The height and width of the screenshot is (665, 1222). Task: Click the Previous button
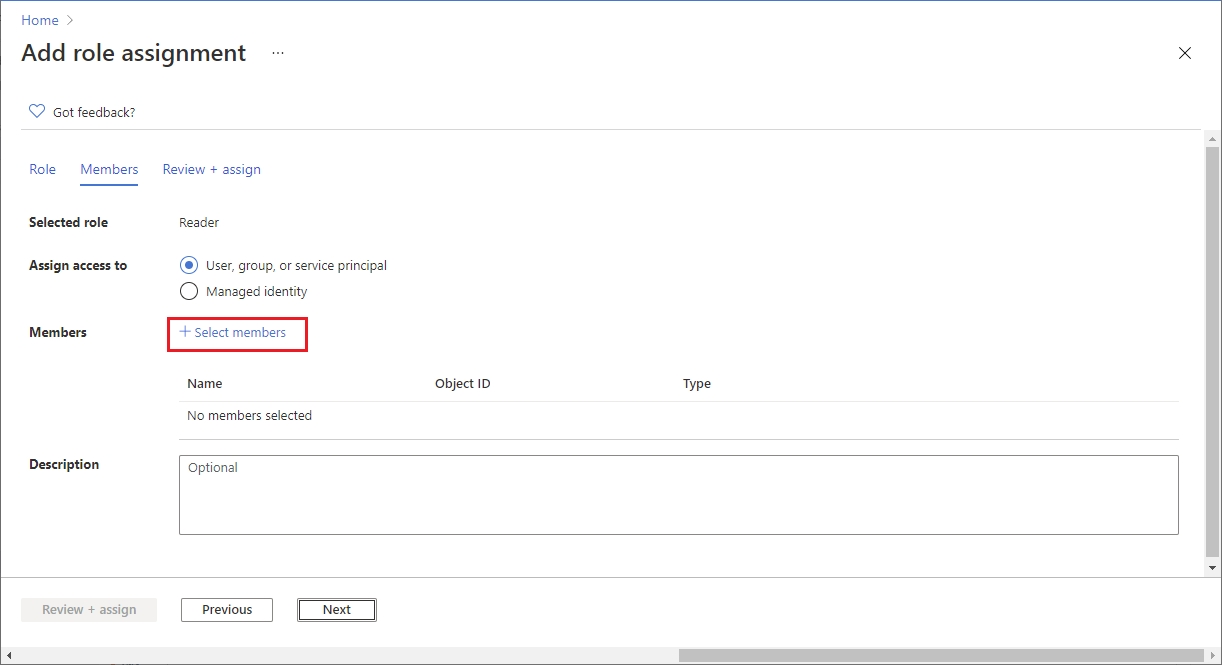[227, 610]
